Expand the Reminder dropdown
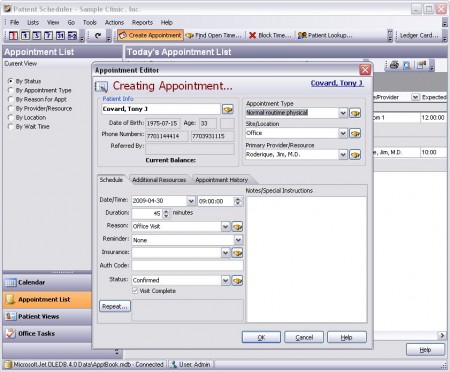This screenshot has height=372, width=450. [x=238, y=240]
